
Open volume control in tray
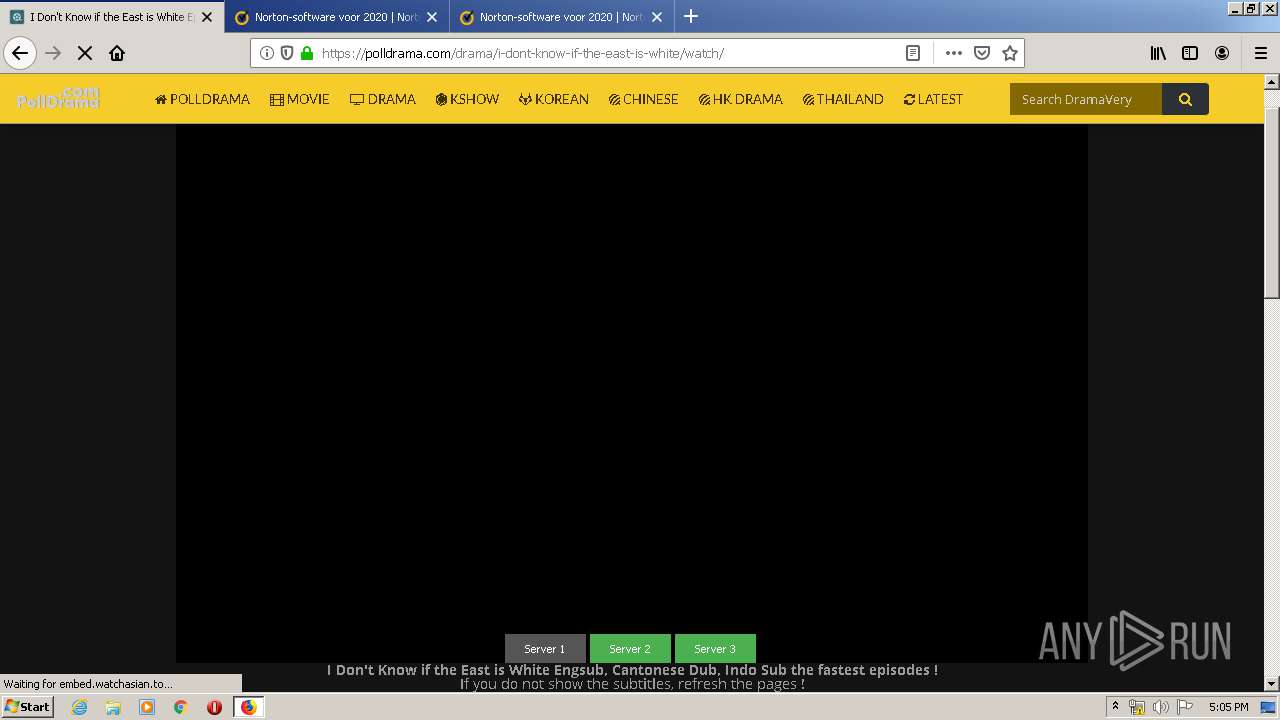point(1161,707)
